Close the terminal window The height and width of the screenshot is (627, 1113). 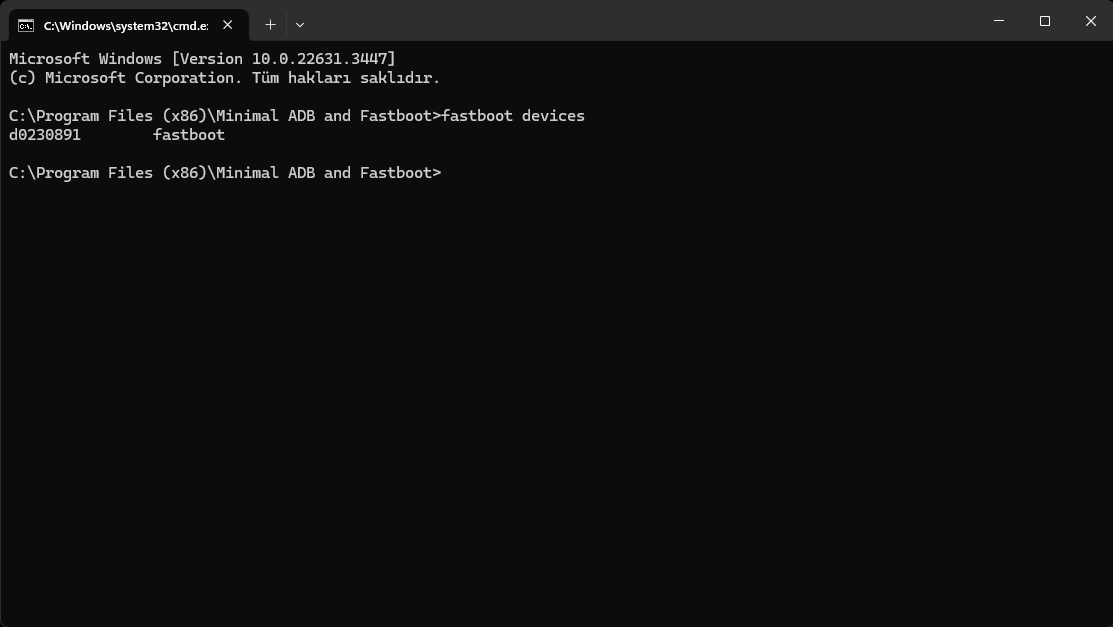1090,21
